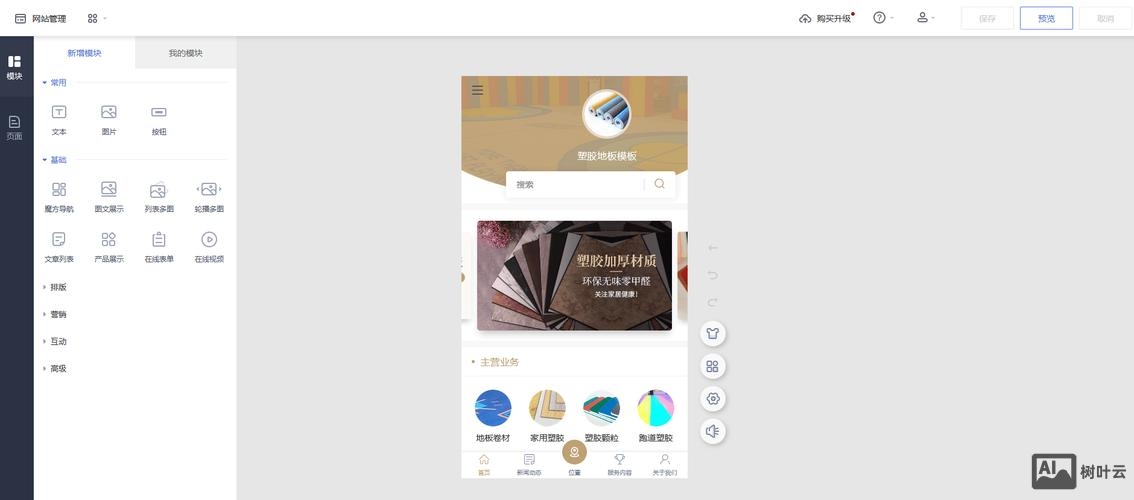This screenshot has width=1134, height=500.
Task: Select the 图片 image module icon
Action: (108, 112)
